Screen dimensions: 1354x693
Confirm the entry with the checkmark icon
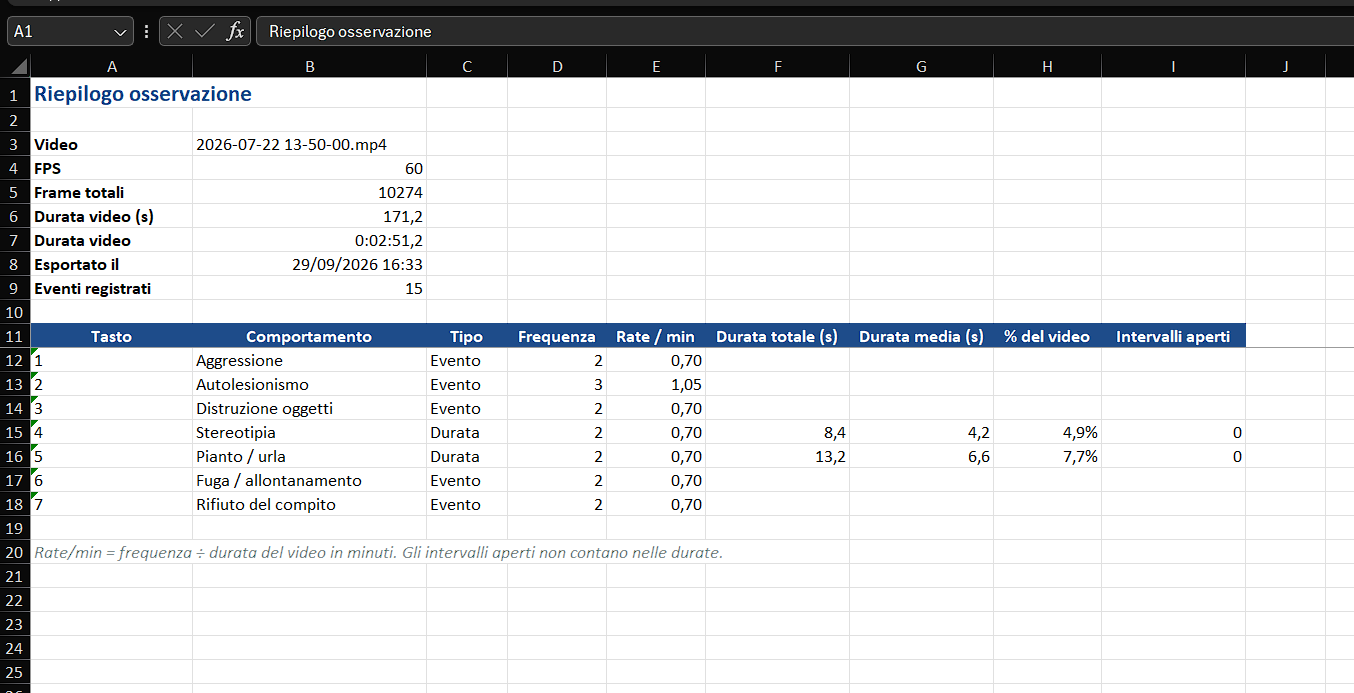pos(205,31)
